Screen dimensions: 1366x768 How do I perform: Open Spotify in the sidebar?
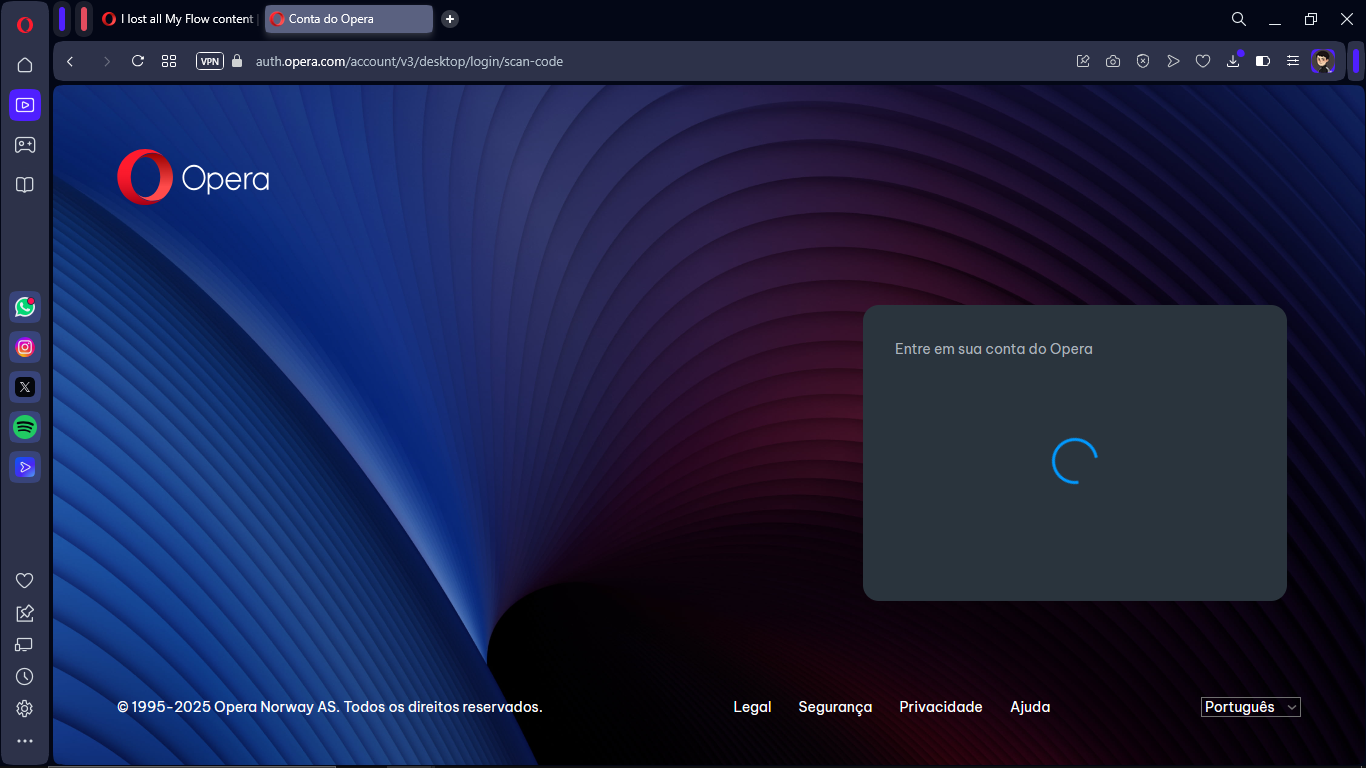click(x=25, y=427)
